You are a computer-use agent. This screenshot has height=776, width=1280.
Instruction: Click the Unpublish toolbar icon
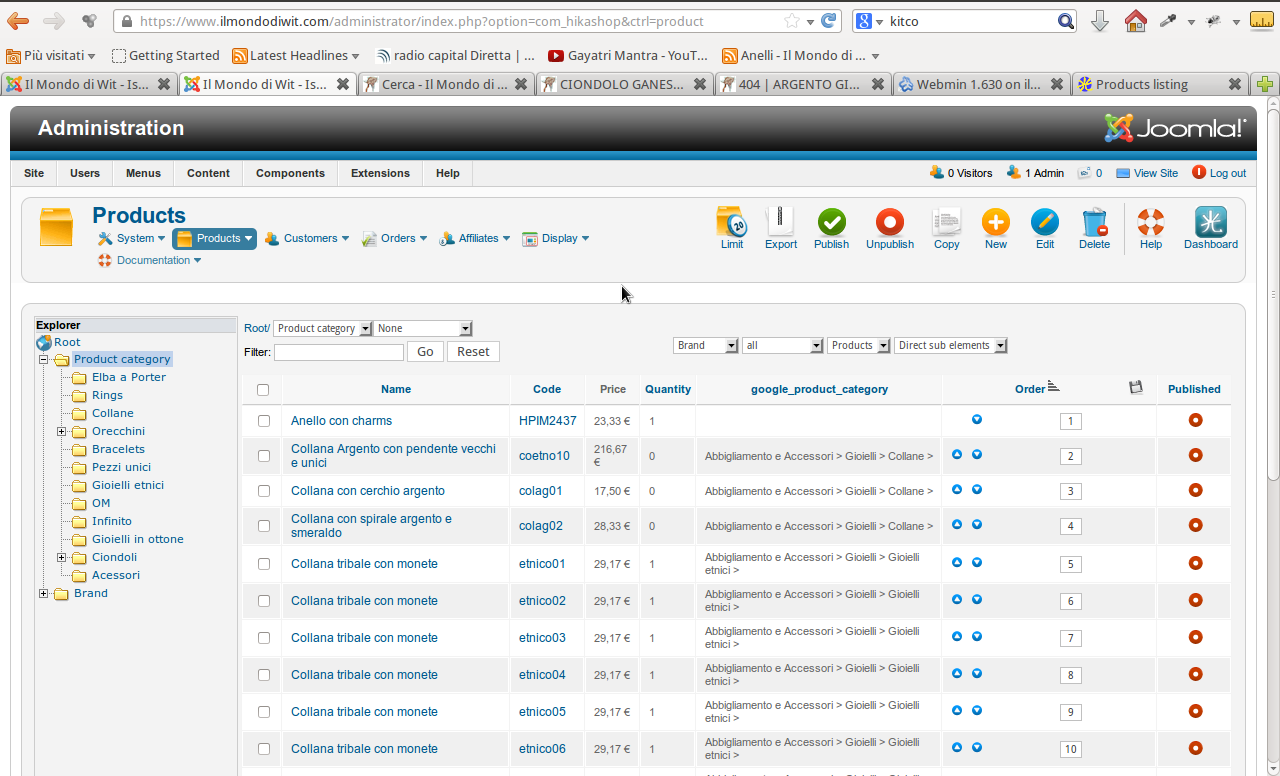(x=889, y=223)
